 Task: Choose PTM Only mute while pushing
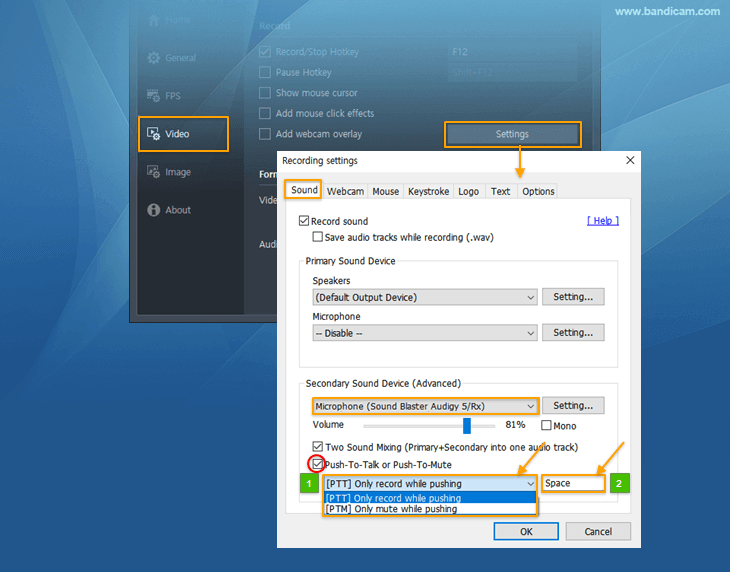click(x=430, y=509)
